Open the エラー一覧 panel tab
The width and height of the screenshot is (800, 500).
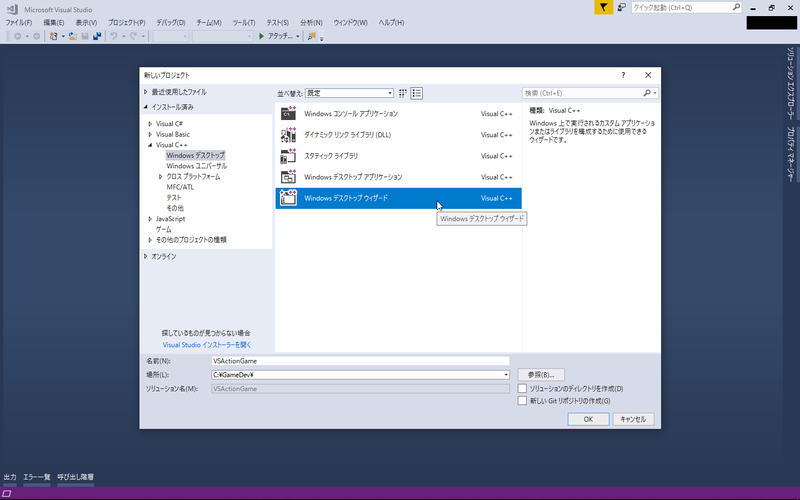click(37, 477)
